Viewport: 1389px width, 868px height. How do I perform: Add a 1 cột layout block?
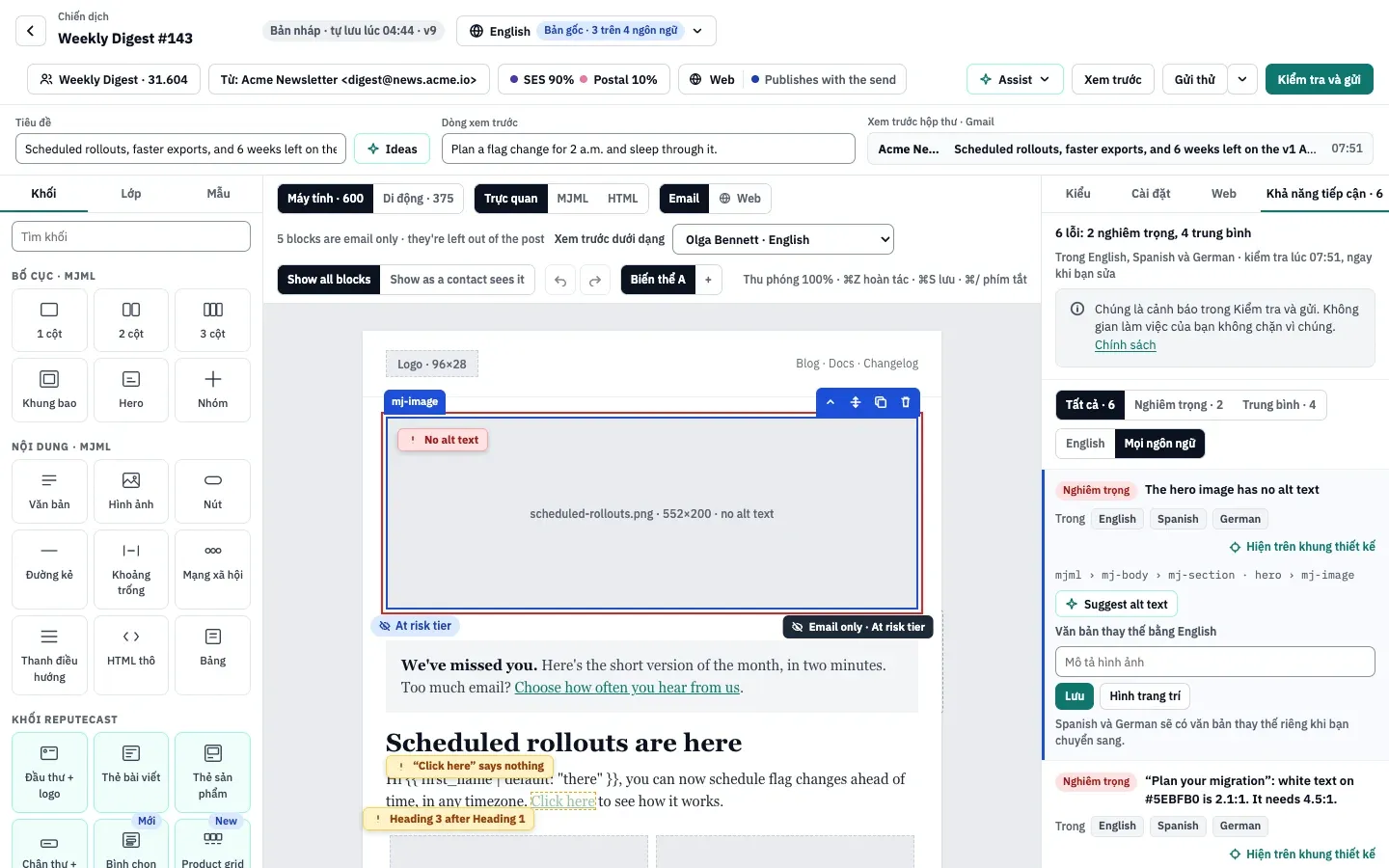pos(49,320)
